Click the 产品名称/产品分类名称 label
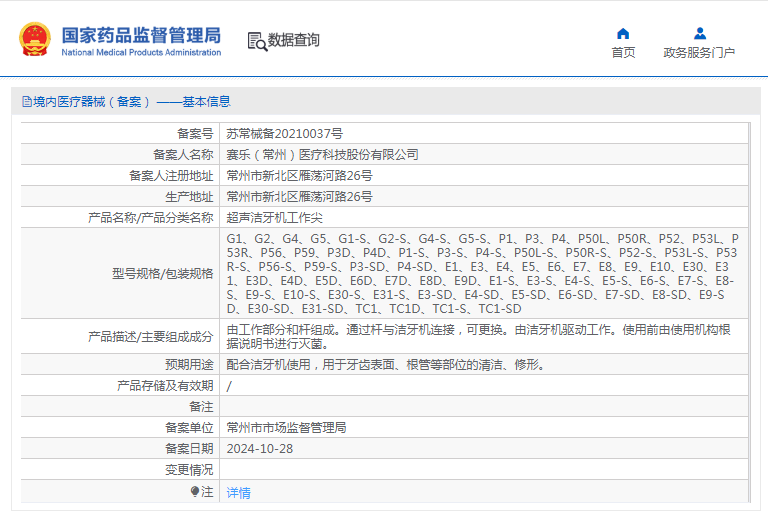Screen dimensions: 768x523 pos(150,218)
